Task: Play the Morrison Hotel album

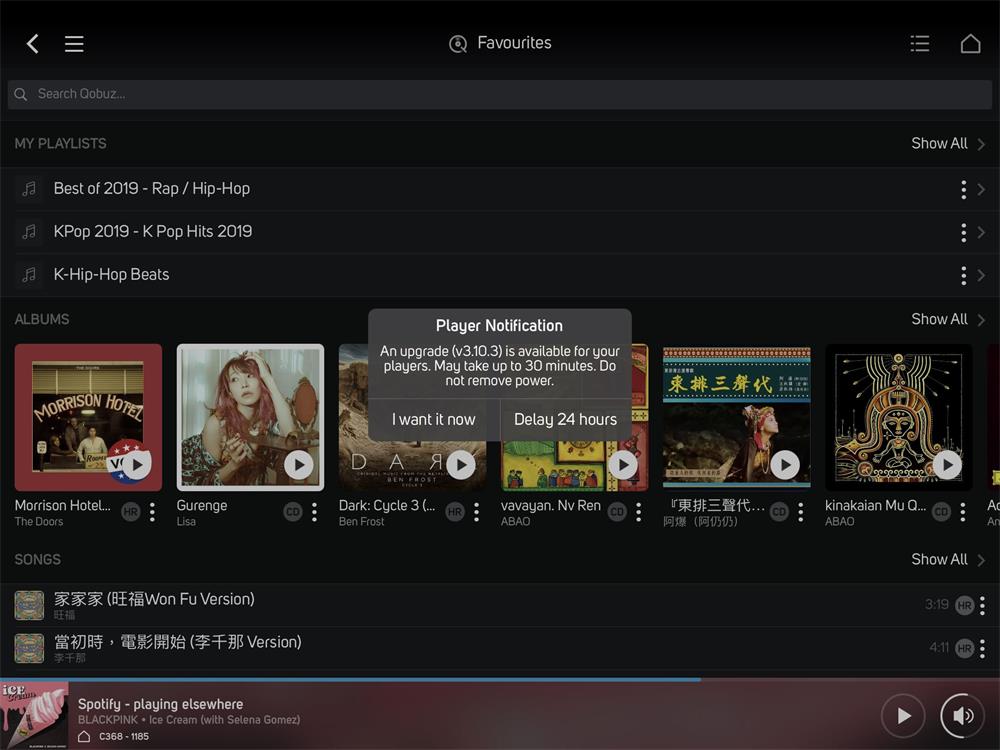Action: [x=136, y=465]
